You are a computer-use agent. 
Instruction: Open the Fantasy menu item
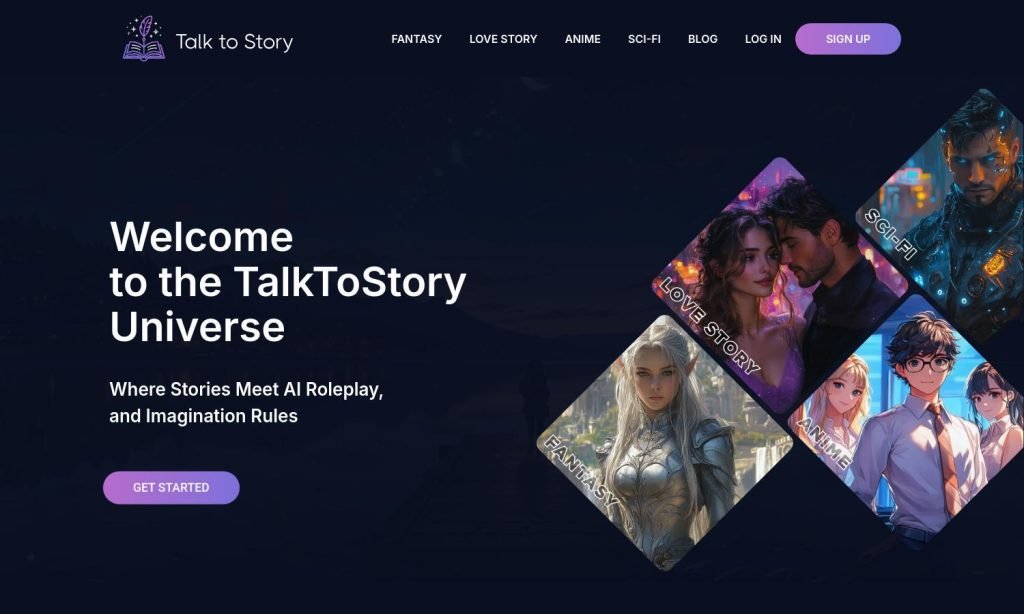417,39
